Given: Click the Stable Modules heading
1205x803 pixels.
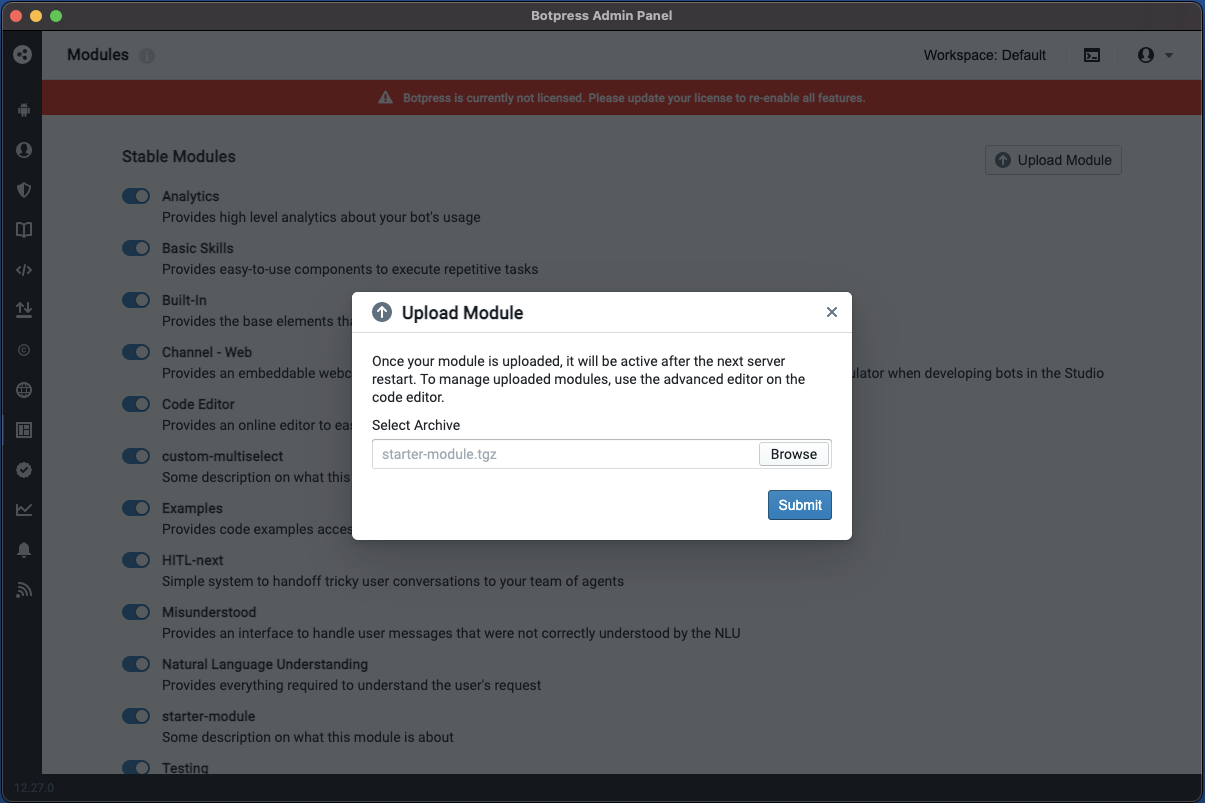Looking at the screenshot, I should click(x=179, y=157).
